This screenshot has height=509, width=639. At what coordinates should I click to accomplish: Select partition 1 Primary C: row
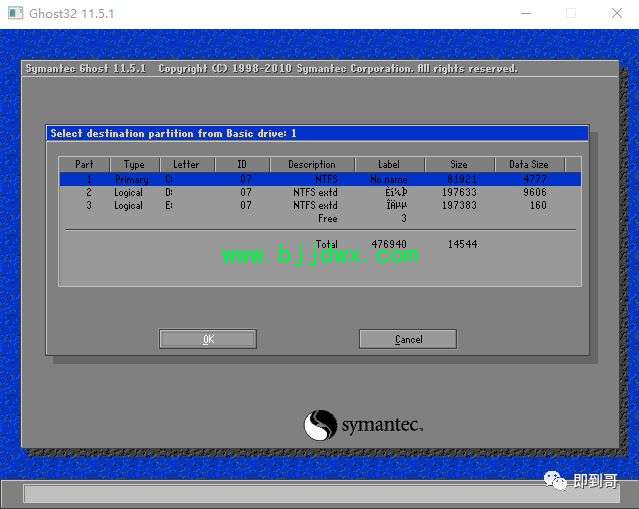320,179
